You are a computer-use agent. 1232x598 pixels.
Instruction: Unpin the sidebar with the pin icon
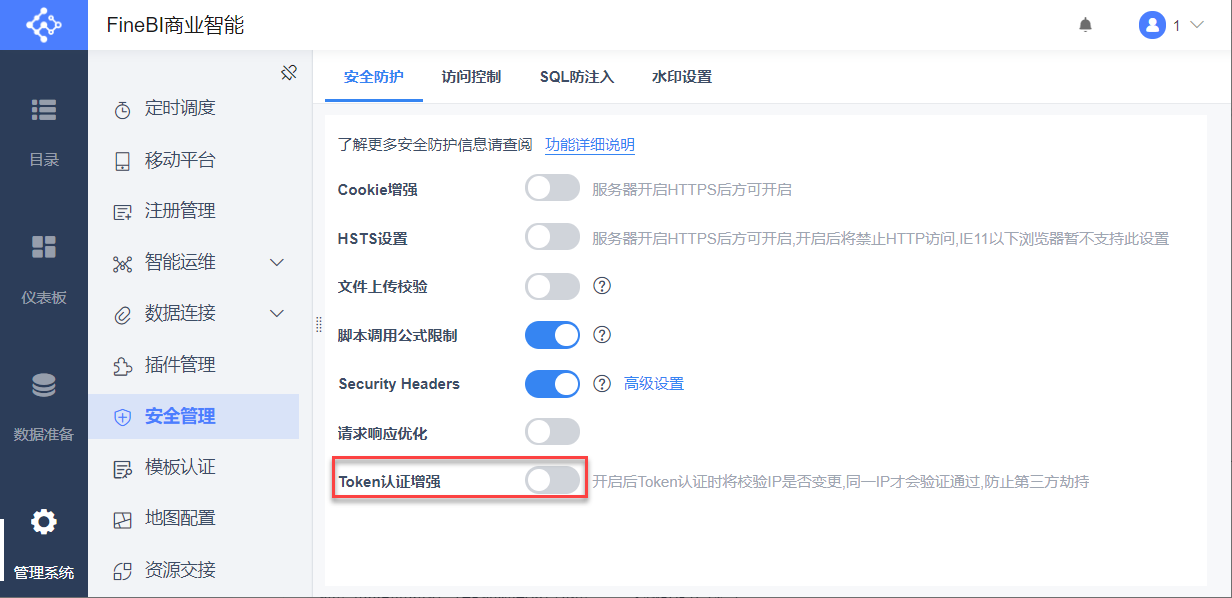(289, 73)
